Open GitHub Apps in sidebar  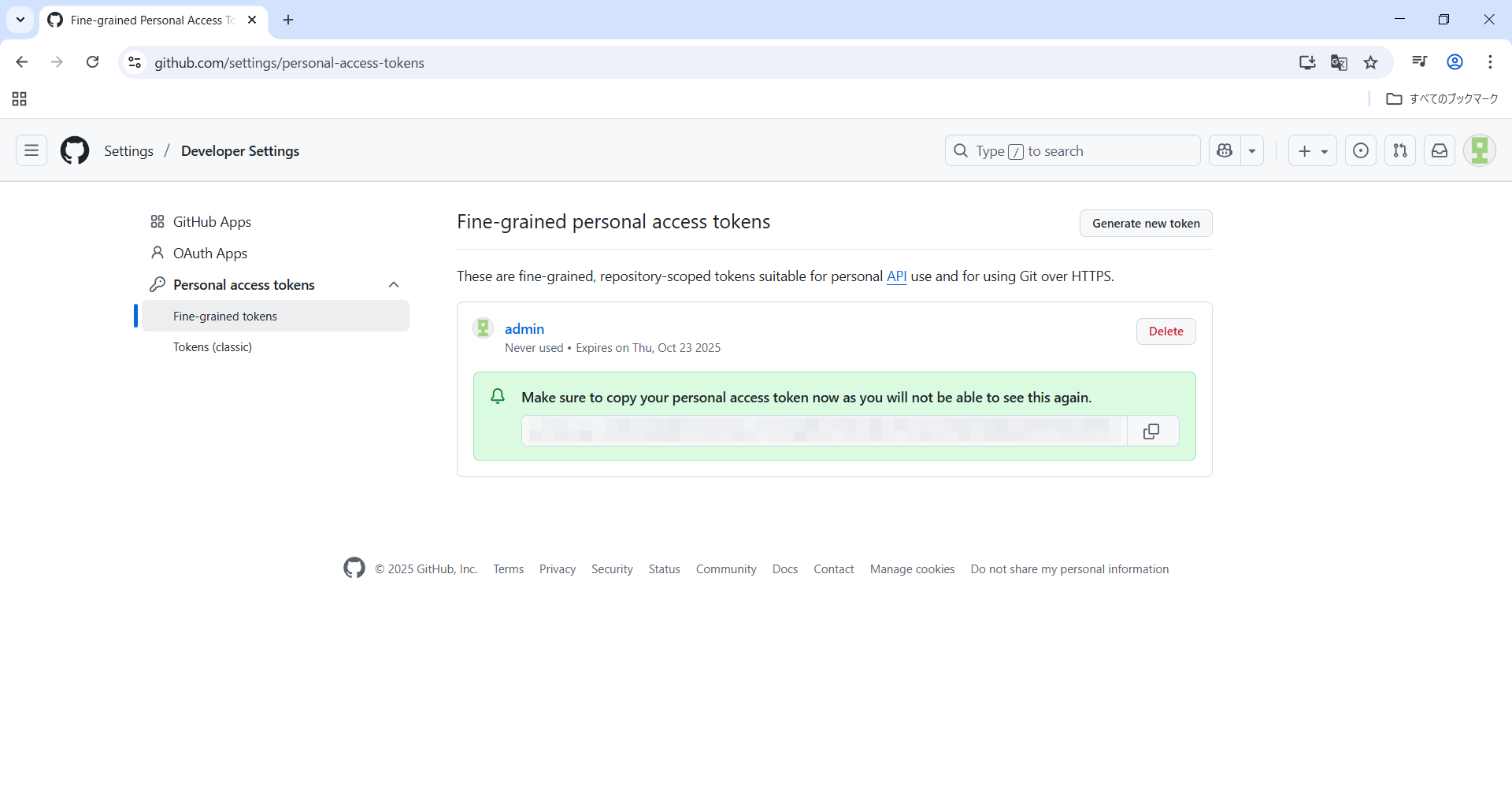coord(212,222)
